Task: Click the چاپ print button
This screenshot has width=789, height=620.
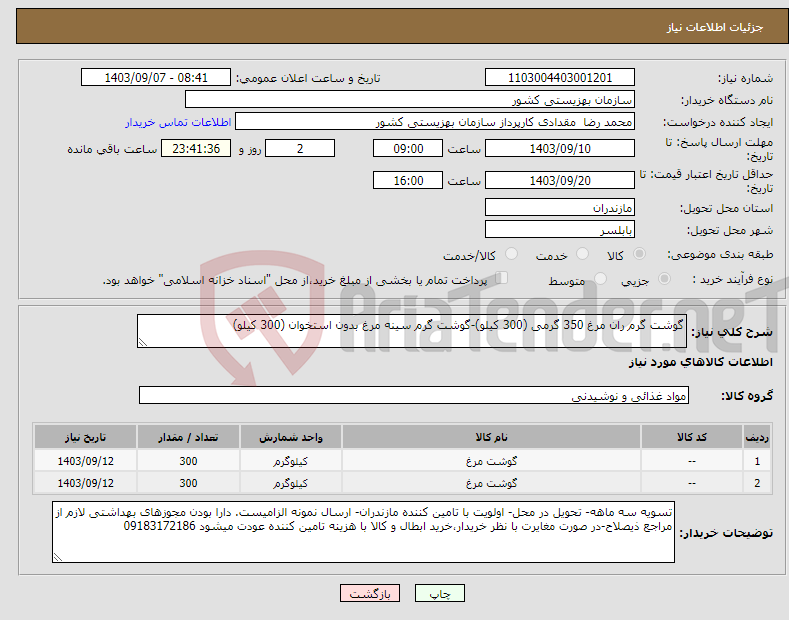Action: click(x=440, y=593)
